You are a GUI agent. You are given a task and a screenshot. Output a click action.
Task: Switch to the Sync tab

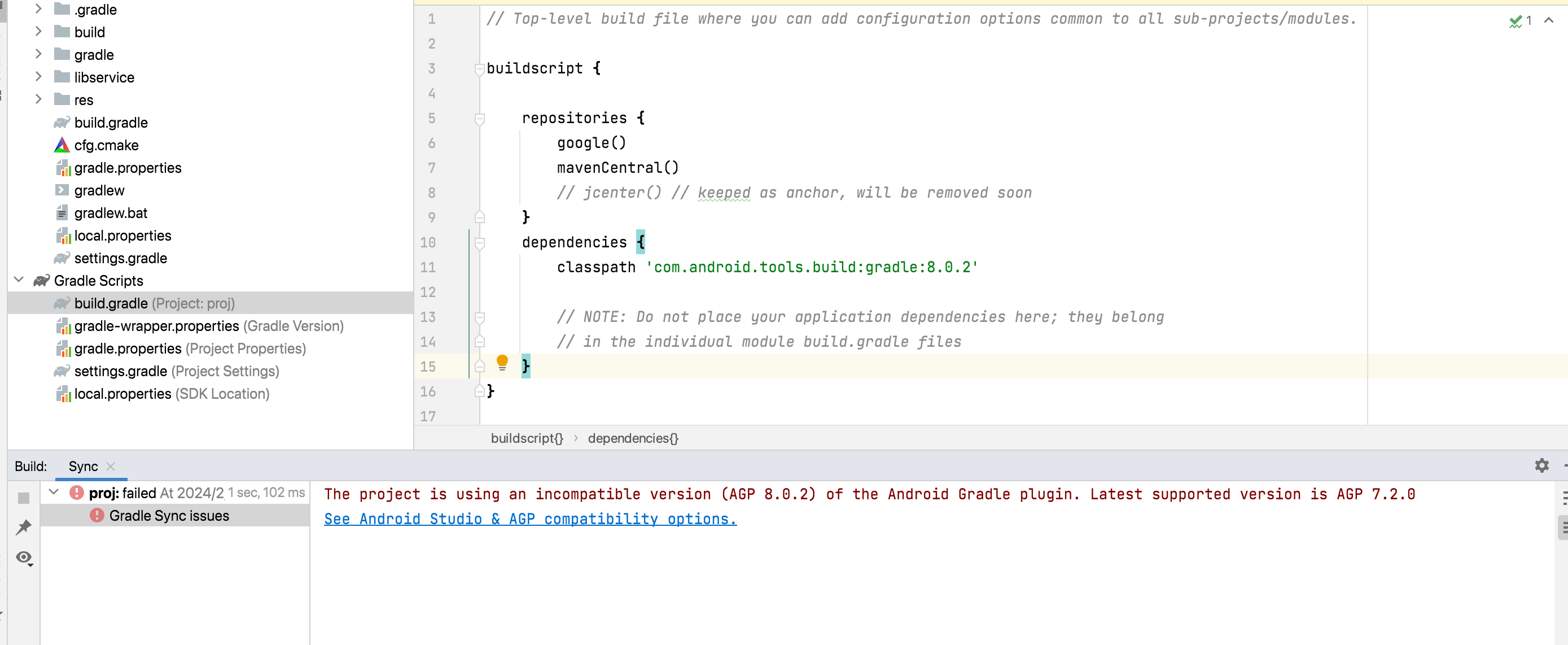pyautogui.click(x=83, y=466)
